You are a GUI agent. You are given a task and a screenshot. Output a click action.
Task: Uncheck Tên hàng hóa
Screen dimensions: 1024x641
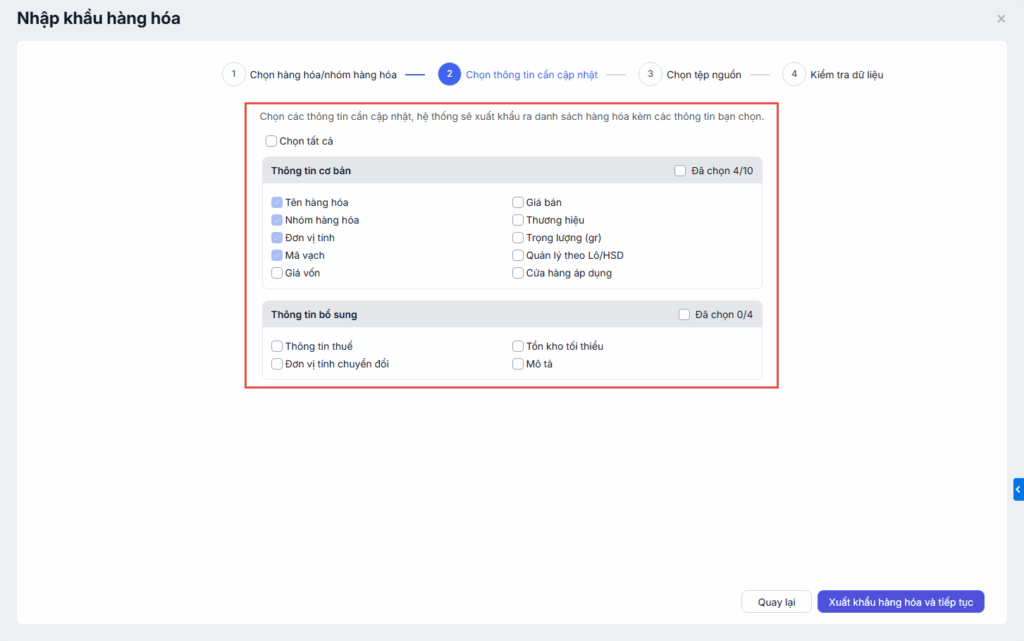(277, 203)
